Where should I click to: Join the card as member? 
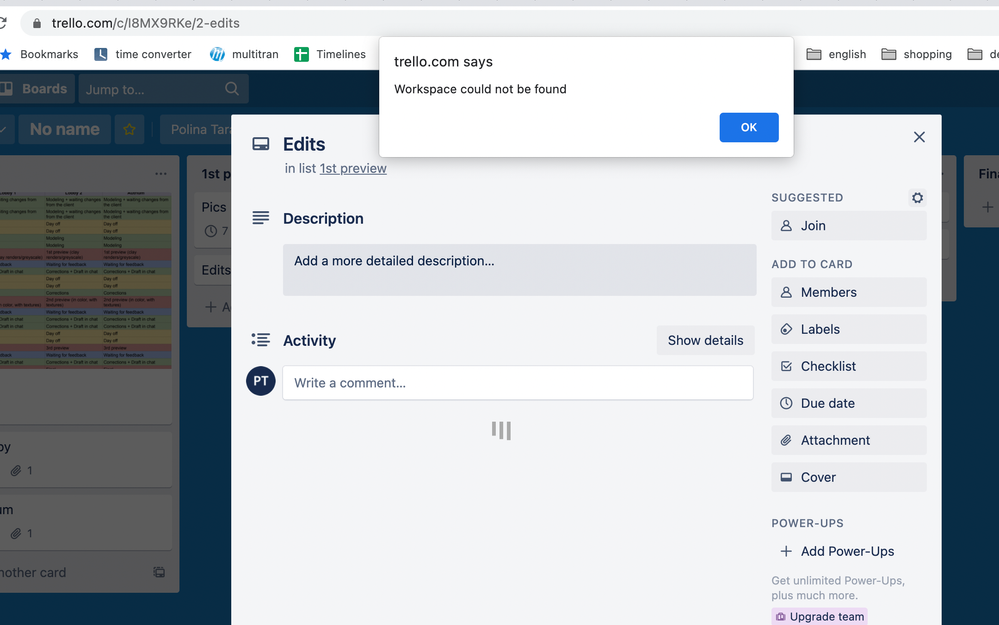849,226
